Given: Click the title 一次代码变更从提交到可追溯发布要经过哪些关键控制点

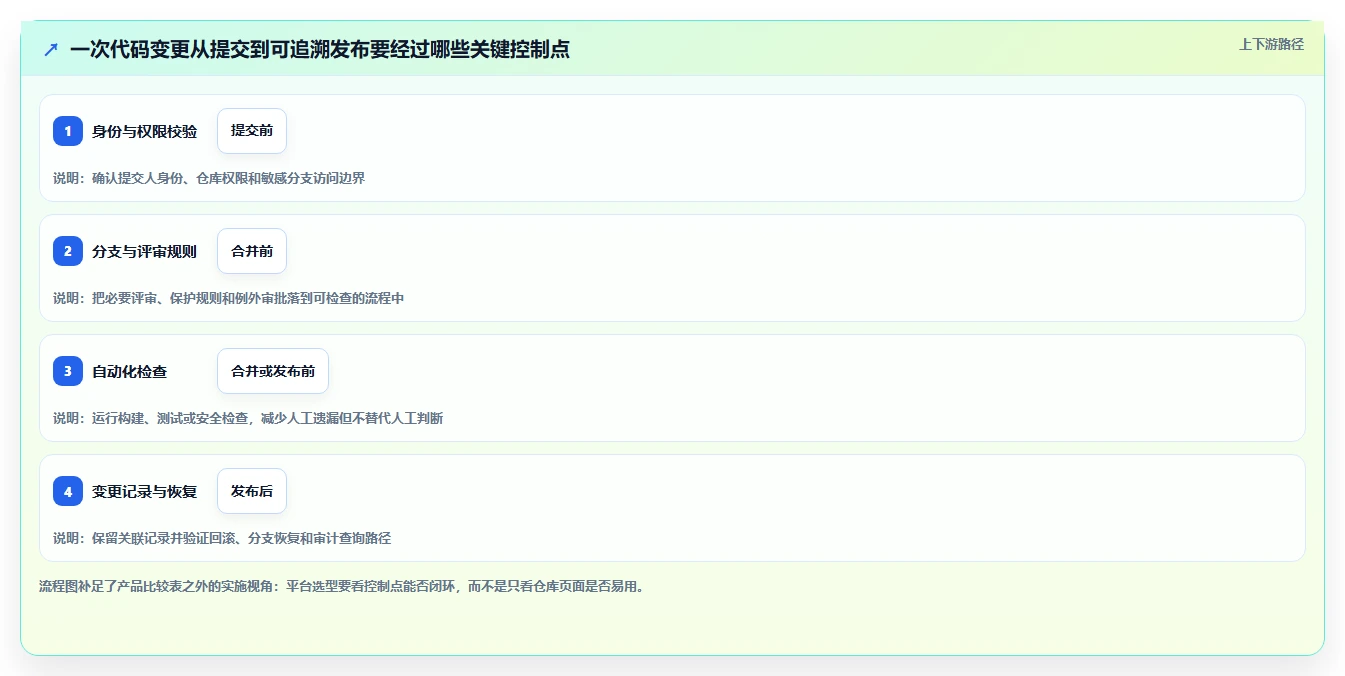Looking at the screenshot, I should [320, 49].
